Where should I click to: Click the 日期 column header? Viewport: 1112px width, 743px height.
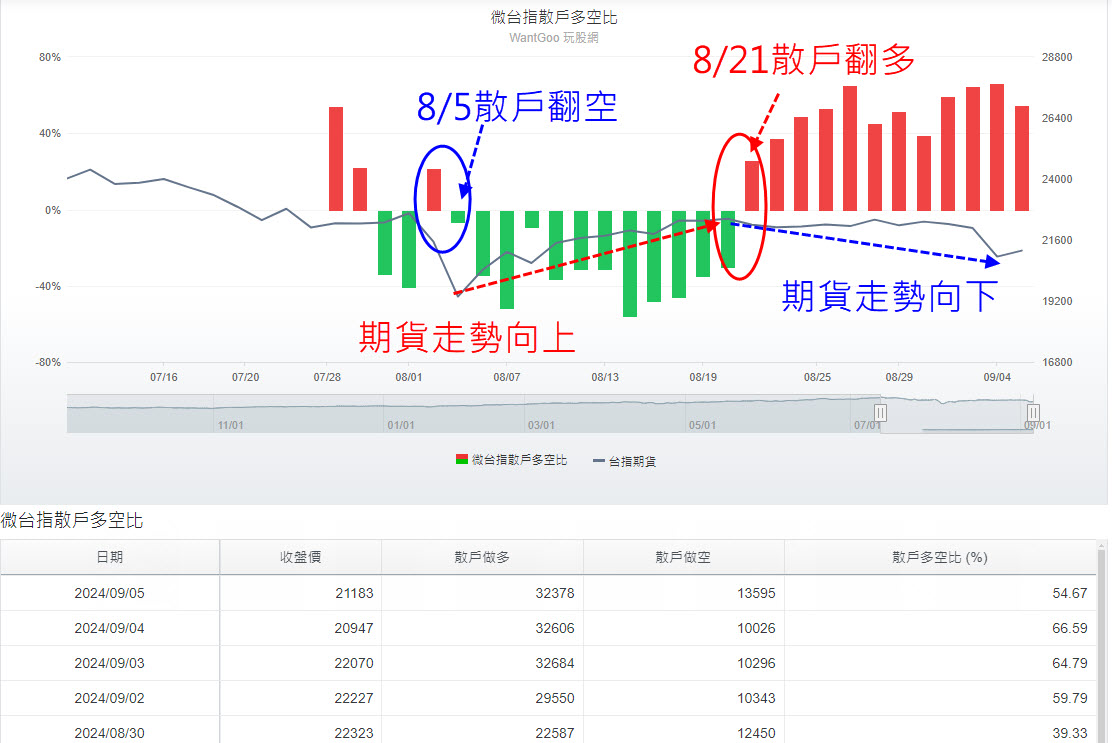[112, 557]
